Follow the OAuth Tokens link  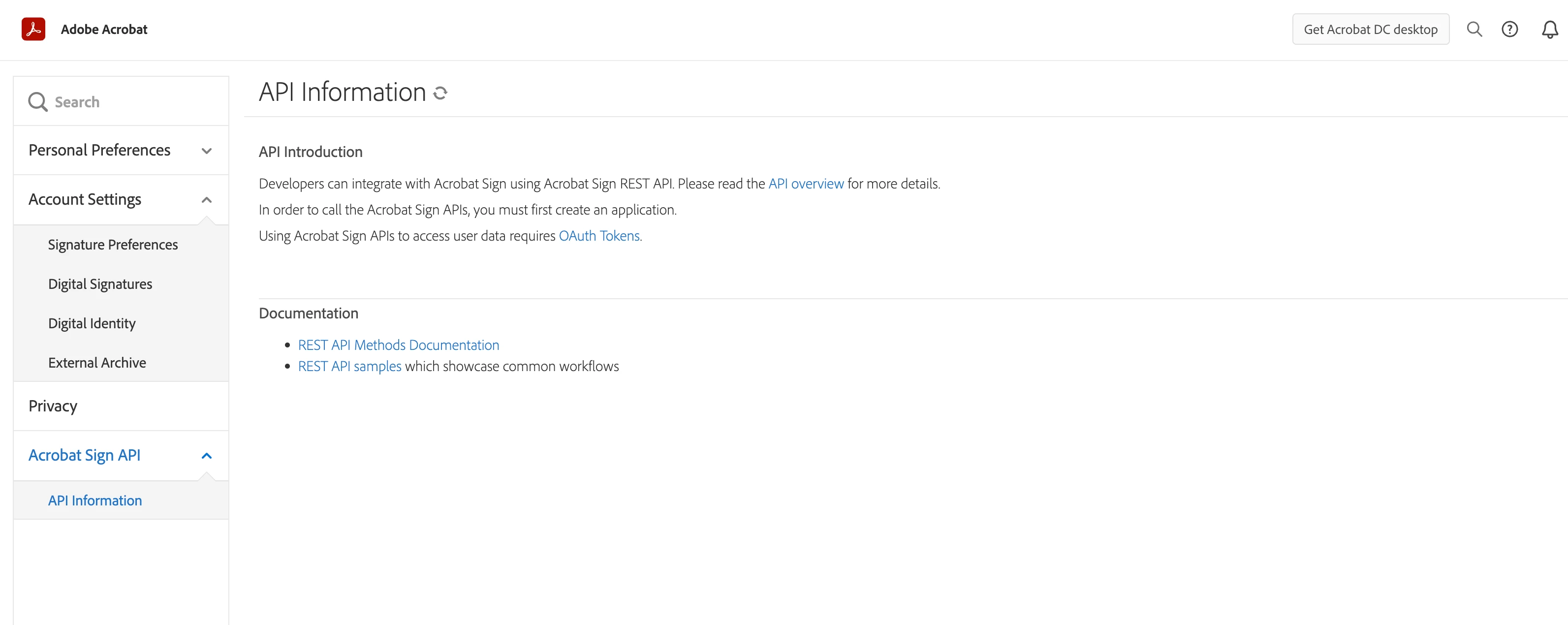599,236
